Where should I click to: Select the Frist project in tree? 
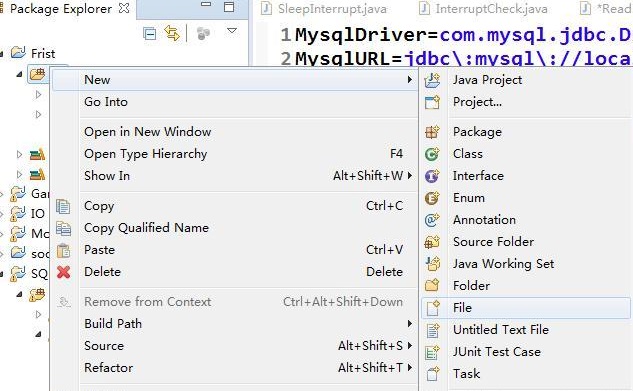coord(43,54)
